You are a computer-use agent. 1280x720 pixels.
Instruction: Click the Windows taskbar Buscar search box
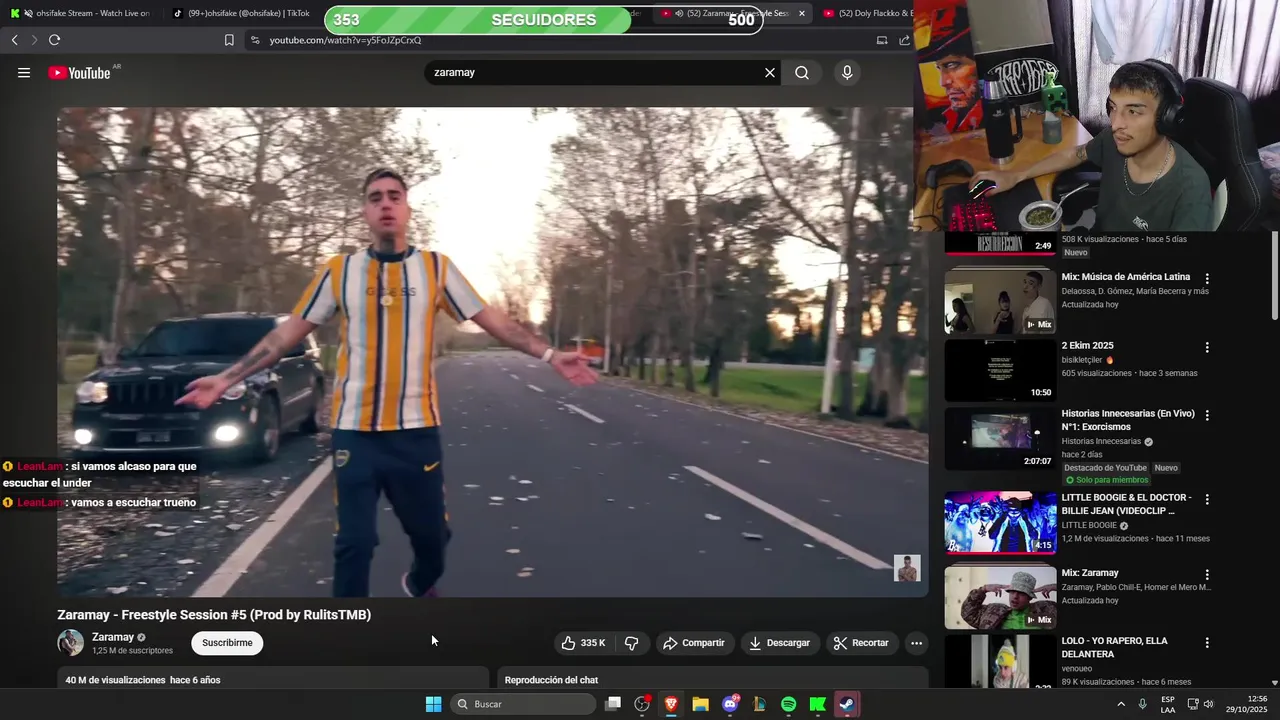pos(523,704)
